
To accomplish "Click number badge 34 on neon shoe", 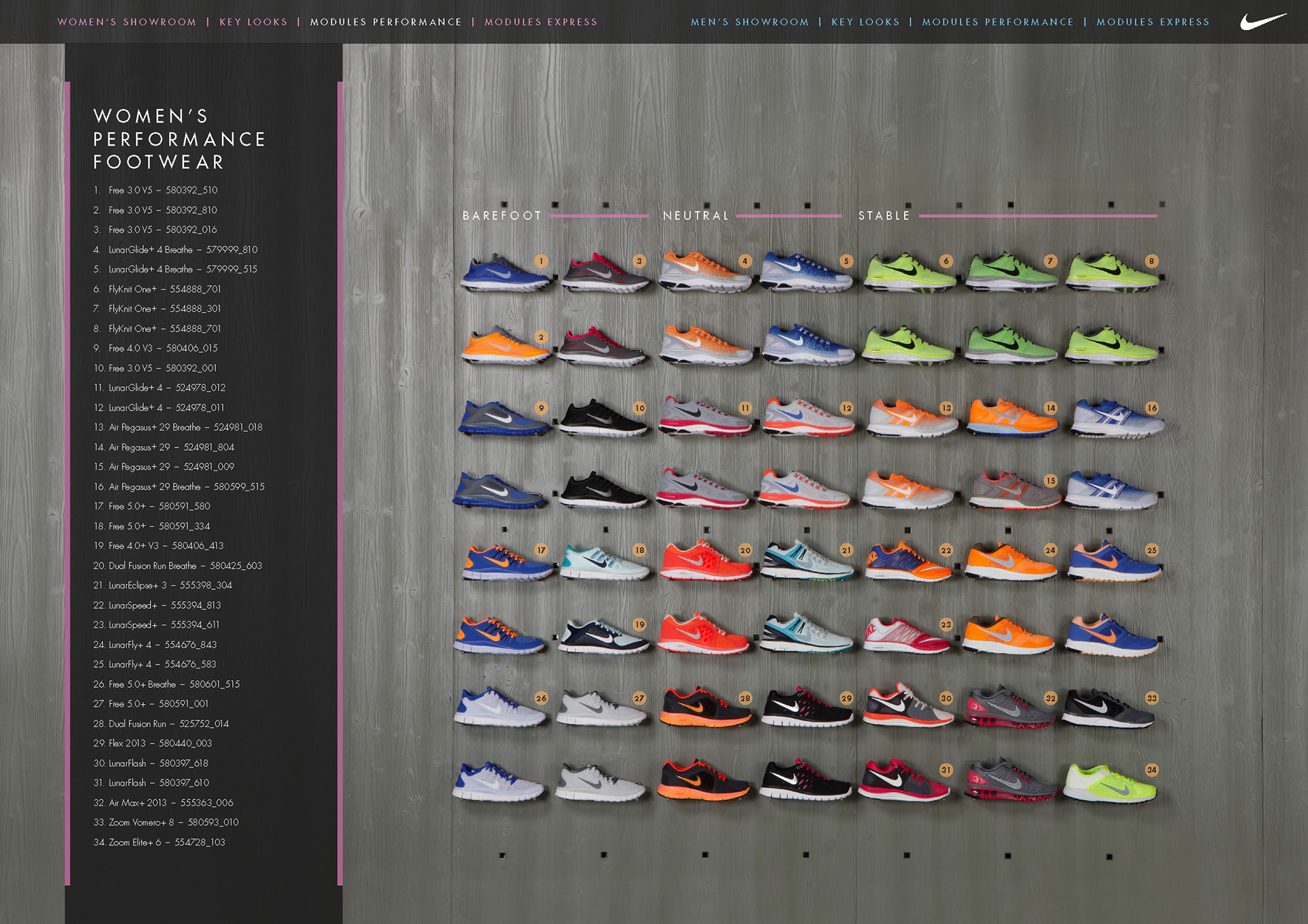I will [x=1151, y=770].
